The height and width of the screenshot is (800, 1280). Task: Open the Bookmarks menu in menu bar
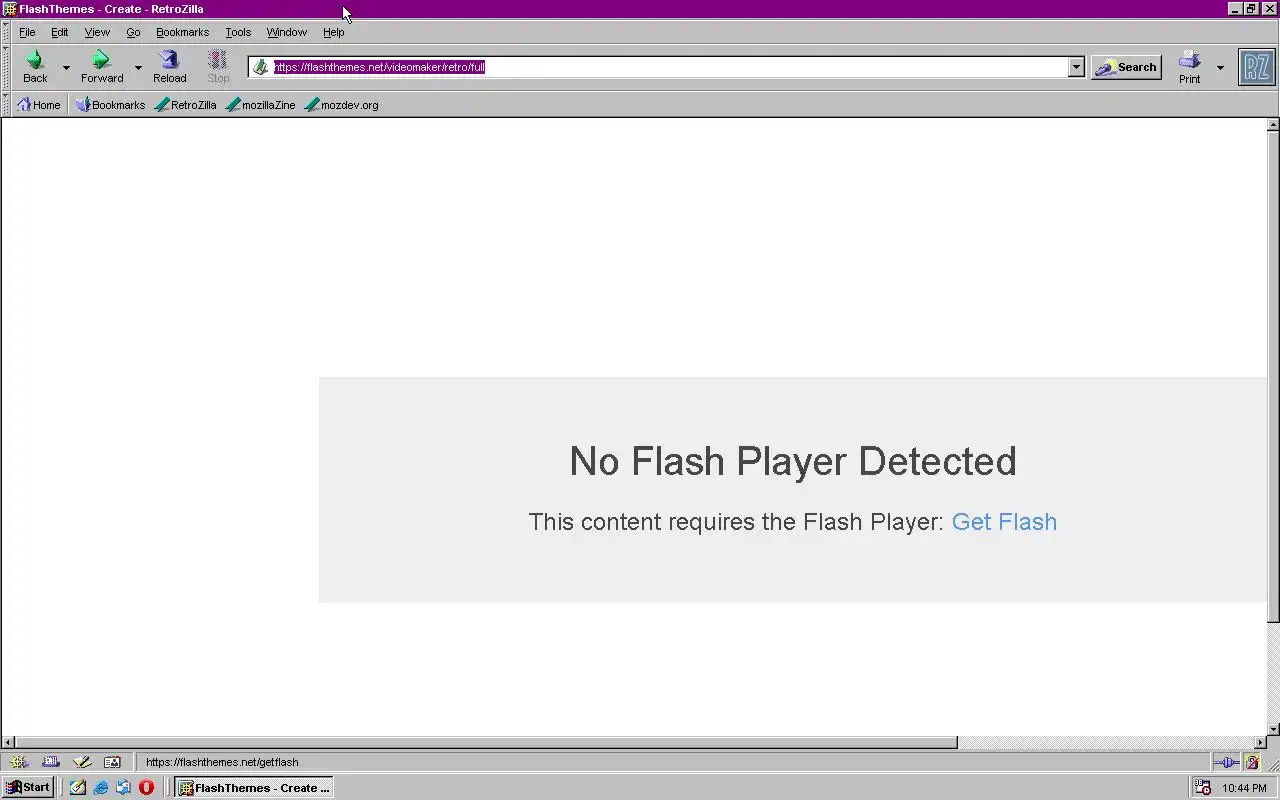coord(182,32)
